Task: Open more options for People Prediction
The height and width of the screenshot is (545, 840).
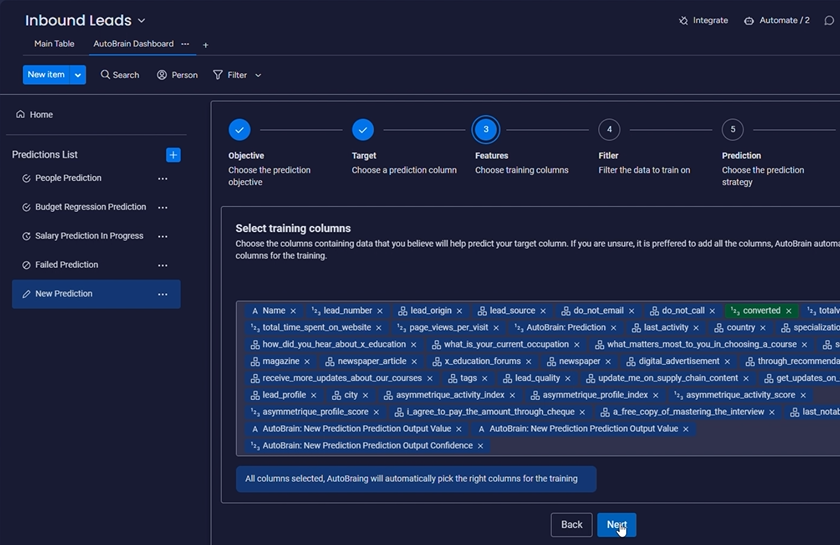Action: [x=162, y=178]
